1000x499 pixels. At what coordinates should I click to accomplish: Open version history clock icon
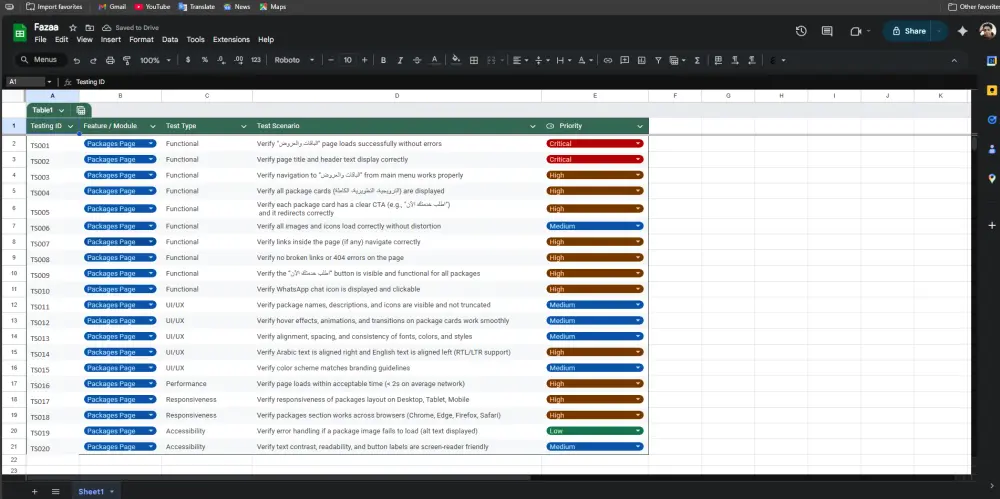click(801, 31)
